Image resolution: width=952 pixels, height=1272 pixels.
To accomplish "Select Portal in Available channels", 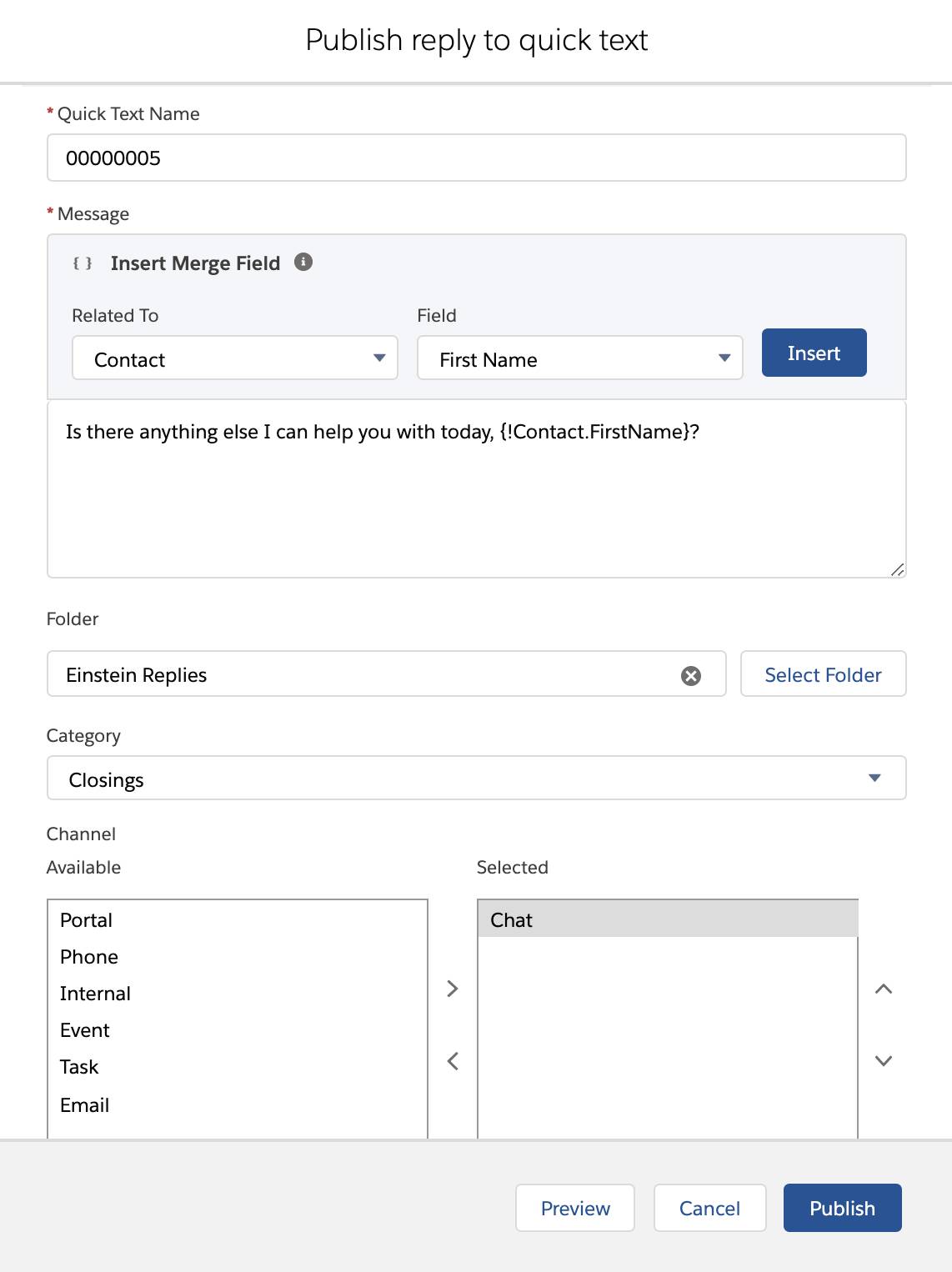I will coord(86,920).
